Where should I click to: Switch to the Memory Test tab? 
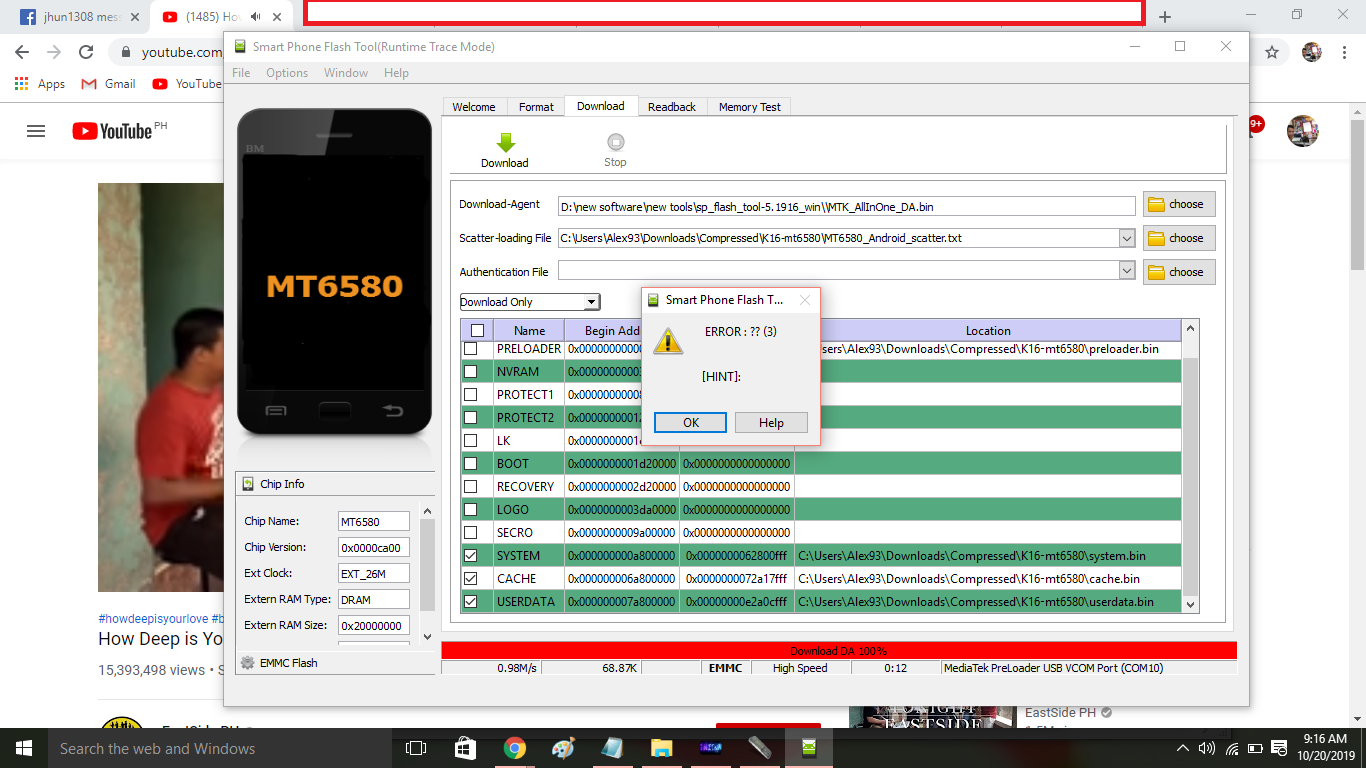[750, 107]
